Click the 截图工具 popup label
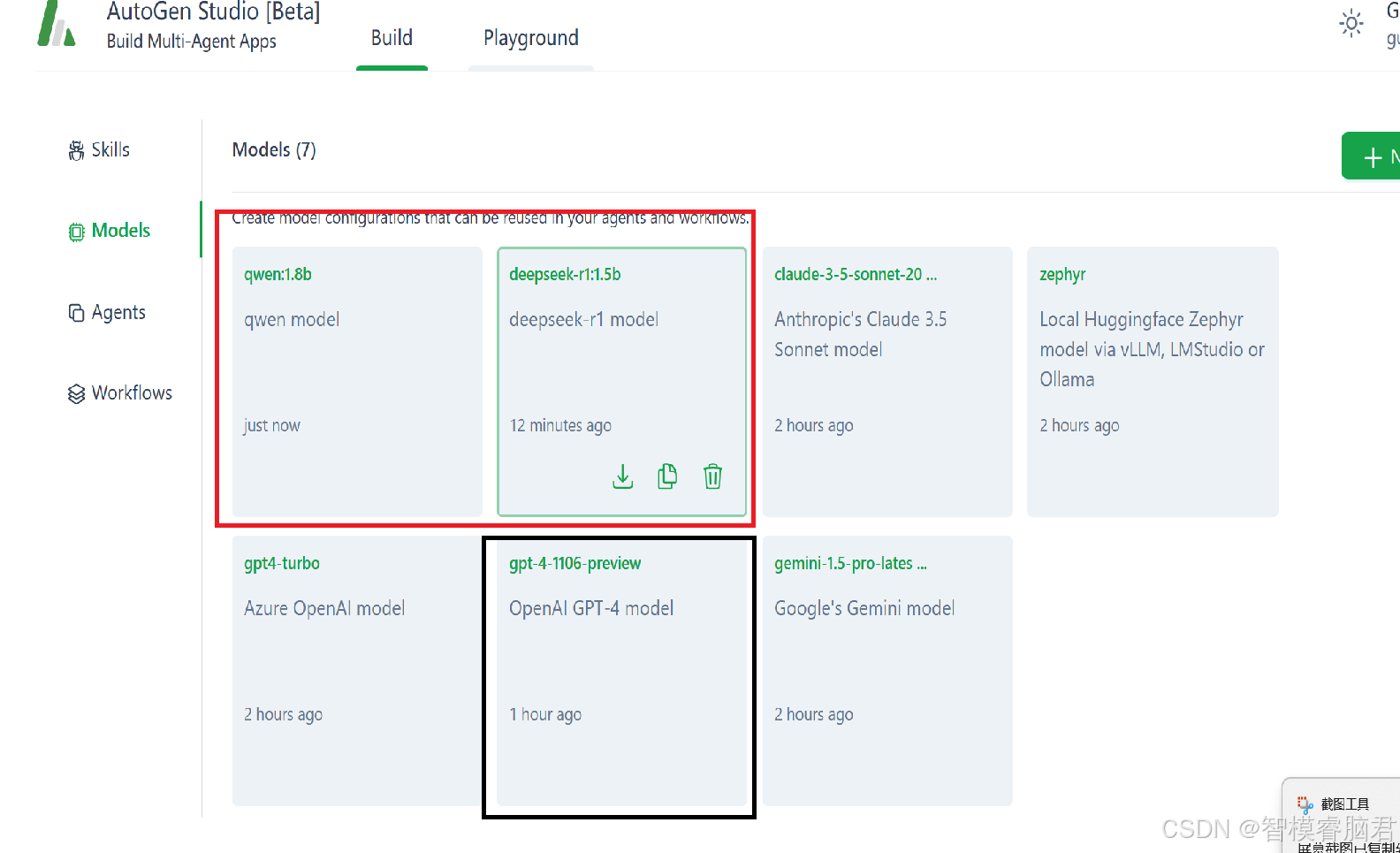This screenshot has height=853, width=1400. tap(1345, 804)
